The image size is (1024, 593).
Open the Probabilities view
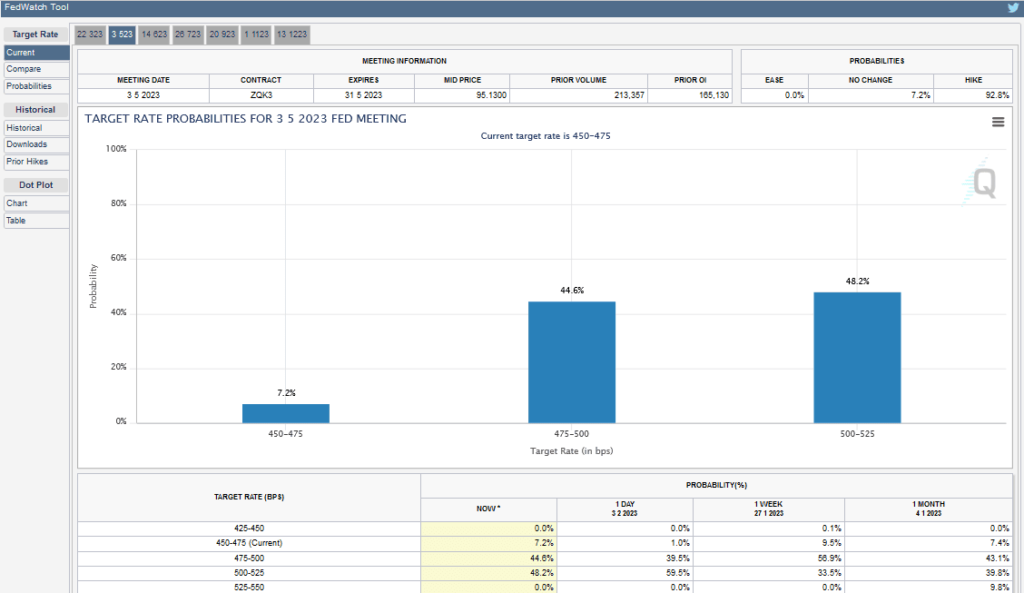(x=35, y=86)
